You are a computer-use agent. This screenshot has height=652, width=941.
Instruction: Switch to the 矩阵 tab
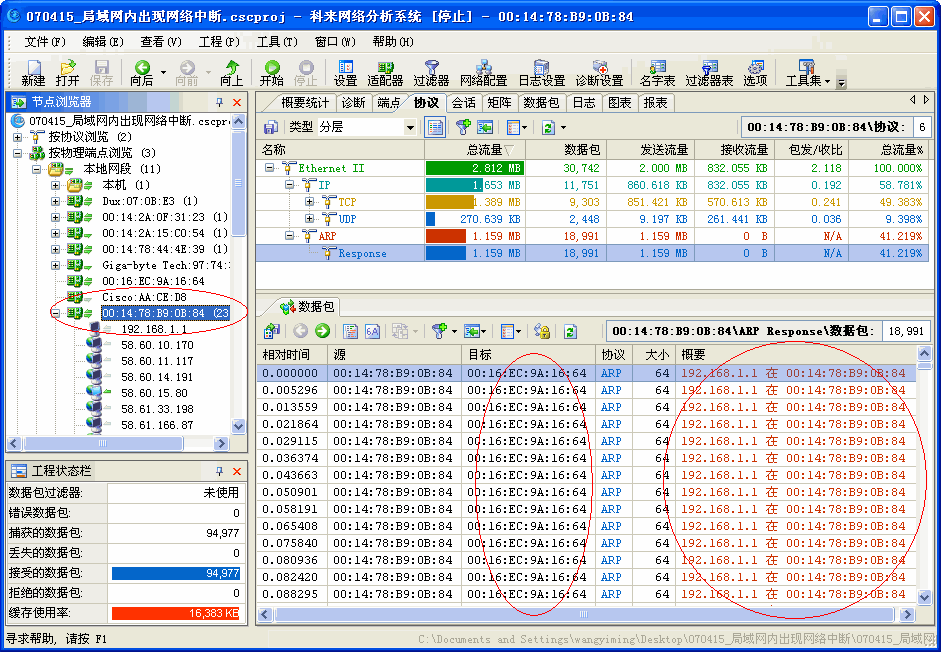(x=499, y=102)
